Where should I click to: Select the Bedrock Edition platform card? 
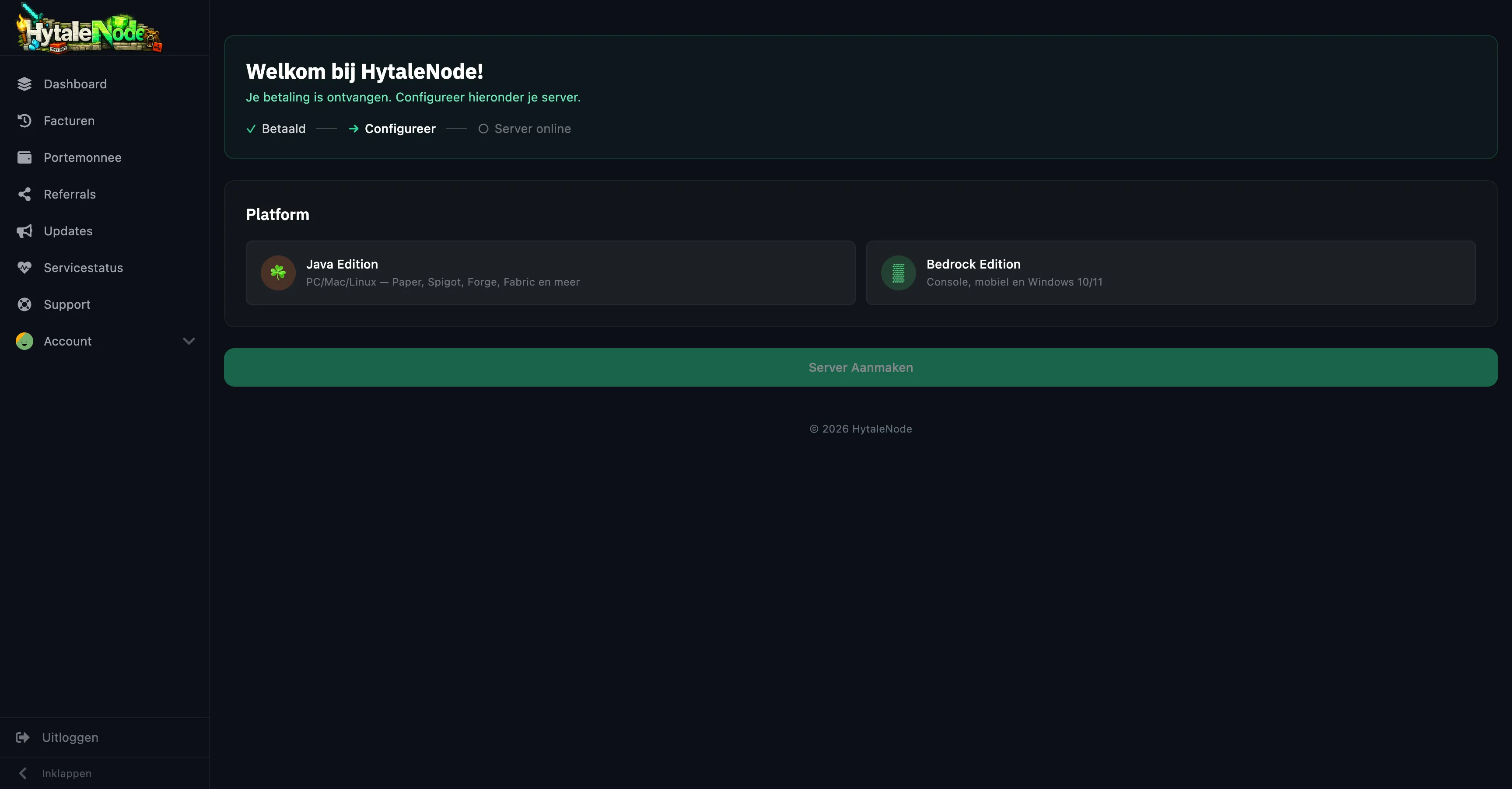(1171, 273)
